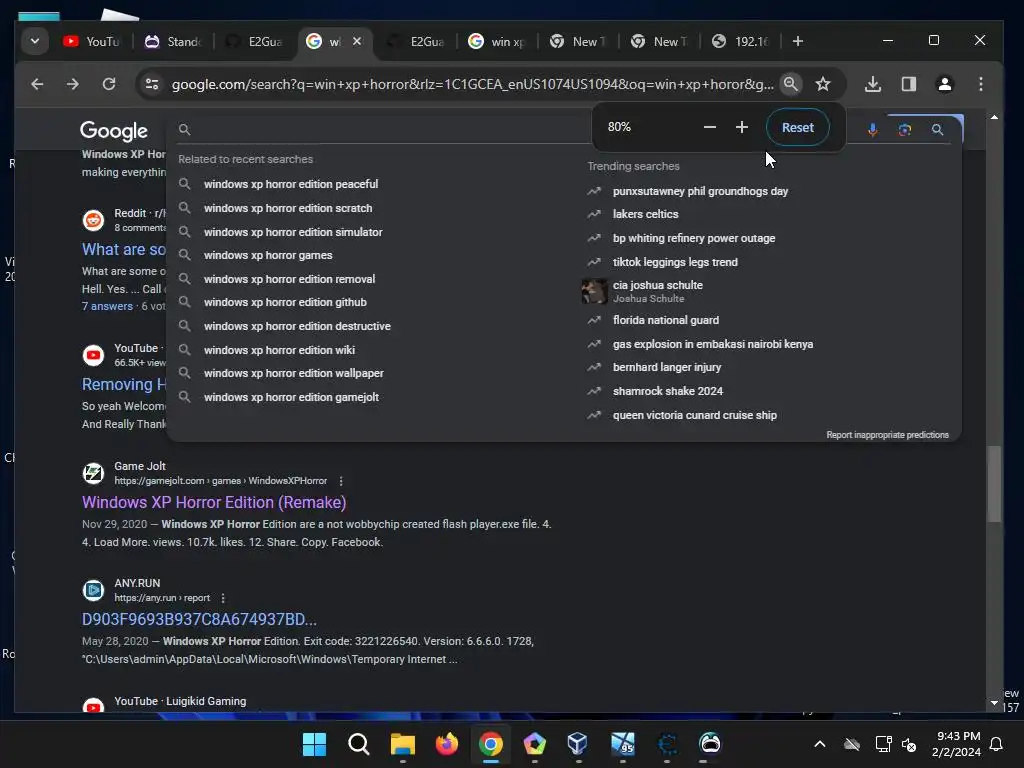The image size is (1024, 768).
Task: Increase page zoom with plus button
Action: click(x=741, y=127)
